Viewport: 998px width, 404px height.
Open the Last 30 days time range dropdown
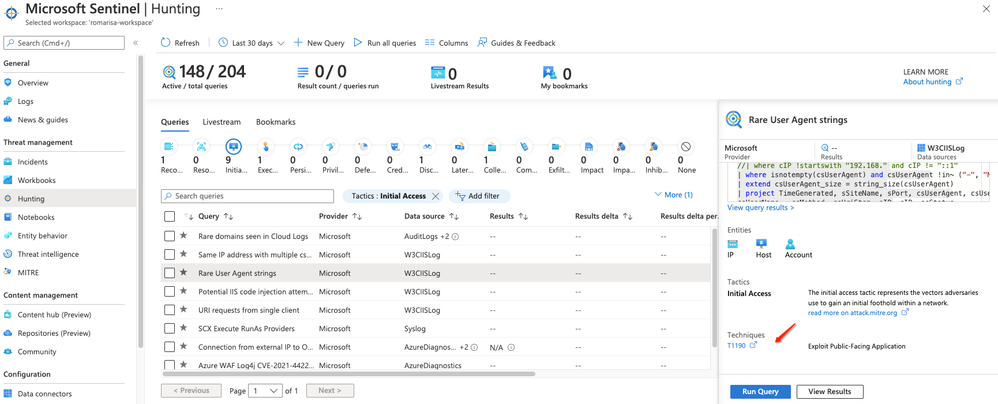(251, 43)
